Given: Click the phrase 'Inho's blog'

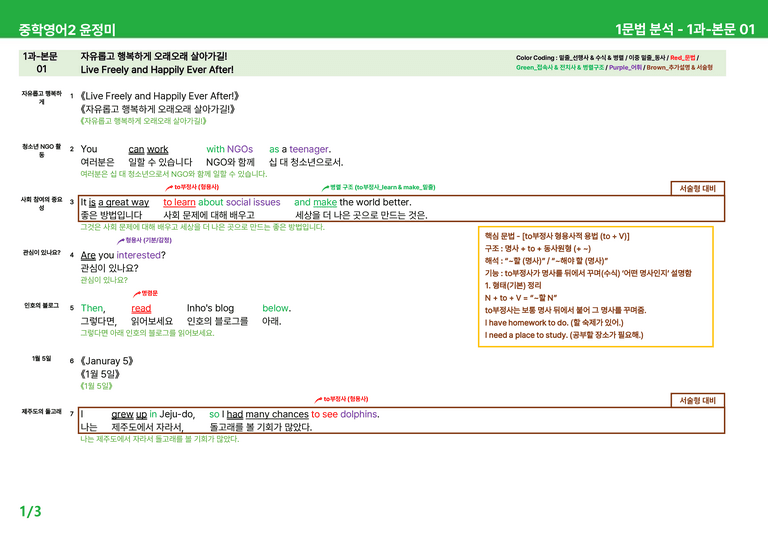Looking at the screenshot, I should [x=210, y=308].
